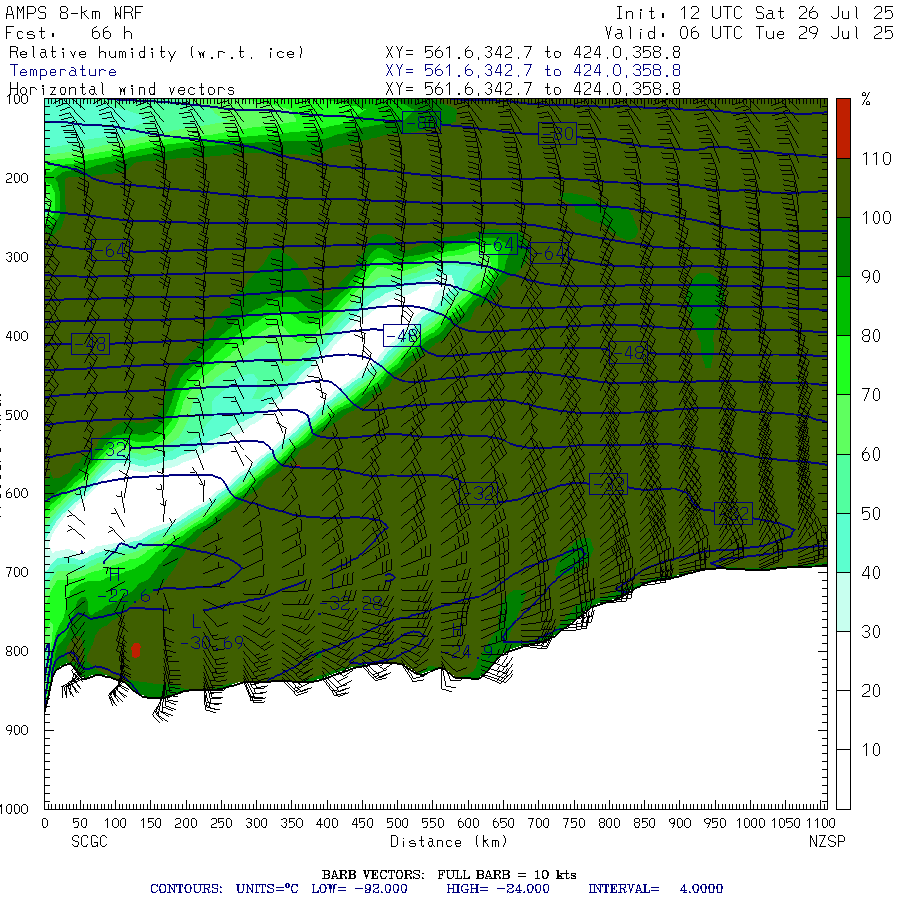The height and width of the screenshot is (900, 900).
Task: Click the Init 12 UTC Sat 26 Jul 25 text
Action: 754,13
